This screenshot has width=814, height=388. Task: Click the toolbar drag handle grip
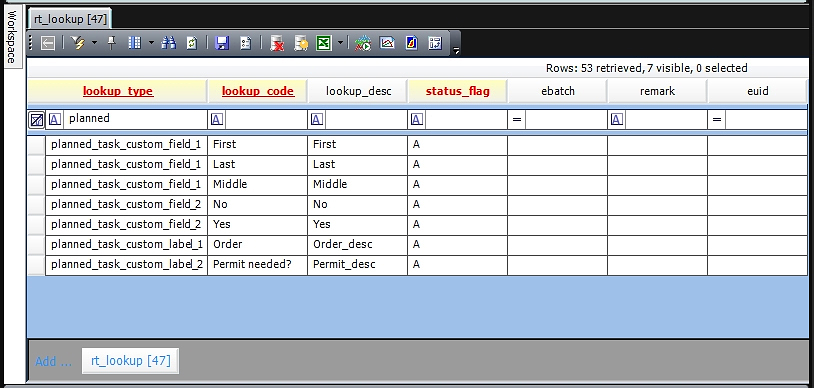pyautogui.click(x=30, y=43)
